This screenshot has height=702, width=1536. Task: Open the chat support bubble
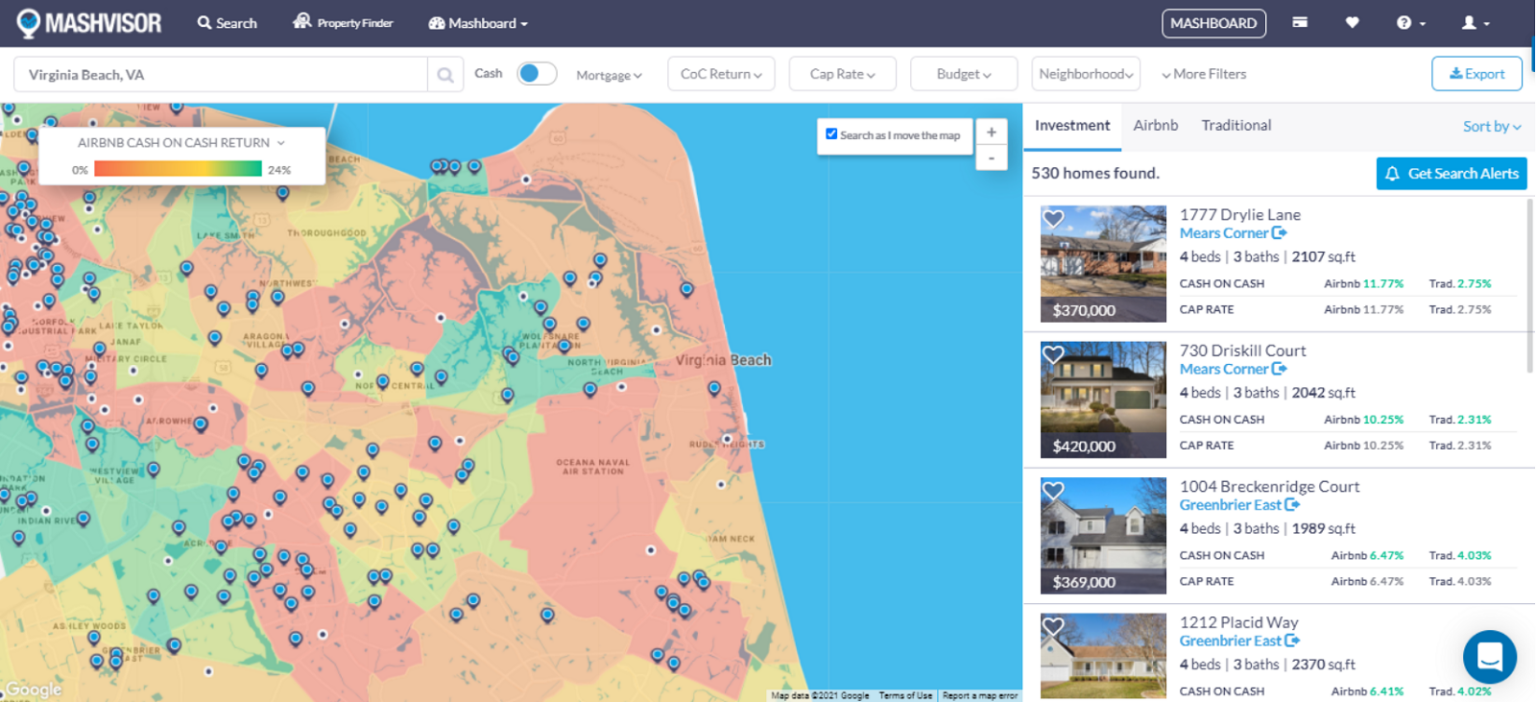click(x=1489, y=657)
